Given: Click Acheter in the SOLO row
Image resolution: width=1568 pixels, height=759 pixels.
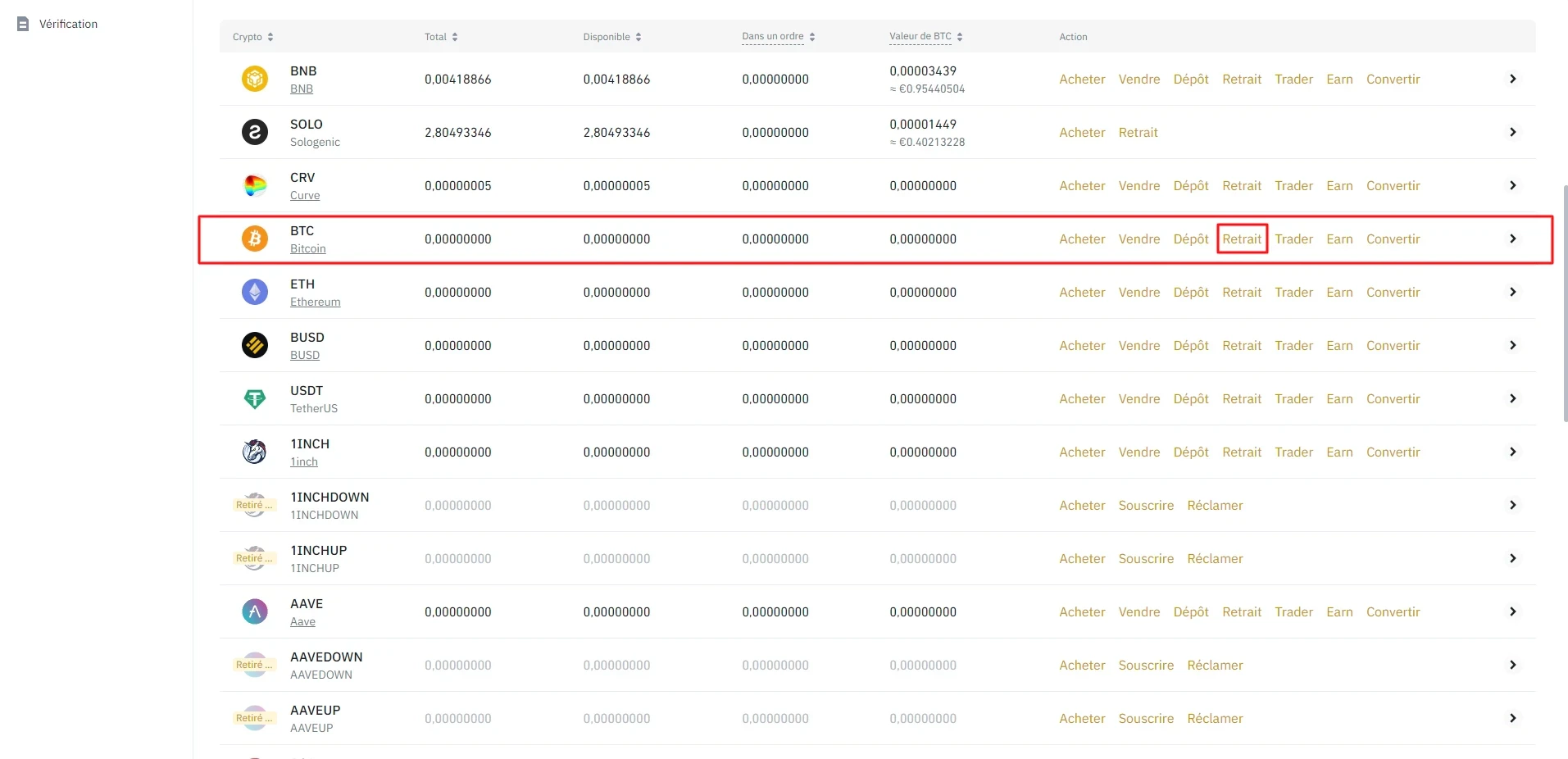Looking at the screenshot, I should [x=1082, y=132].
